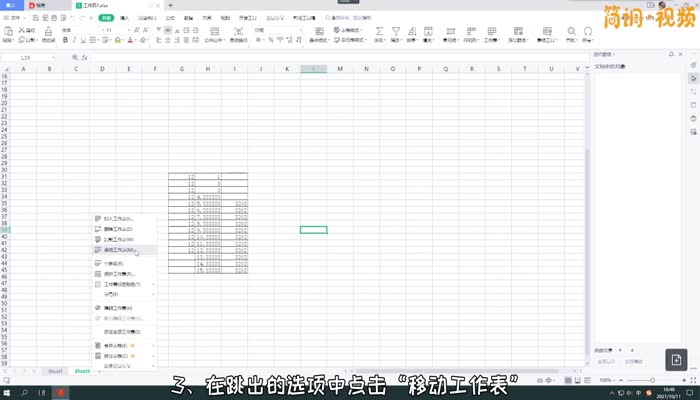Select the Format Painter brush icon
This screenshot has height=400, width=700.
point(48,31)
